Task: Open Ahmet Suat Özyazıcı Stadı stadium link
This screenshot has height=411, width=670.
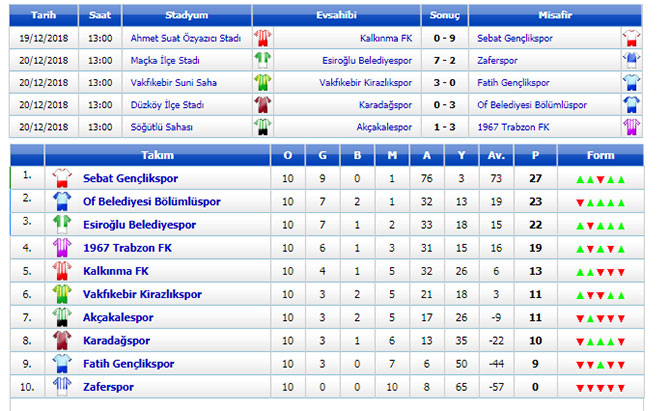Action: [x=186, y=38]
